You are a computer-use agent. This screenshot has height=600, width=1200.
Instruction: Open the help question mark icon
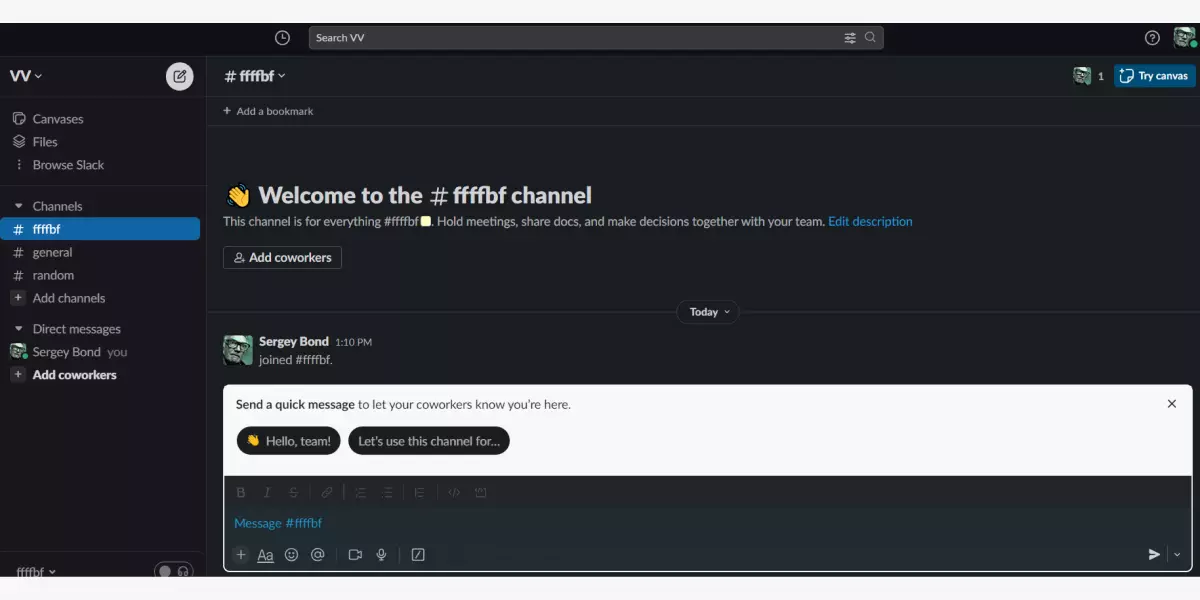coord(1152,38)
